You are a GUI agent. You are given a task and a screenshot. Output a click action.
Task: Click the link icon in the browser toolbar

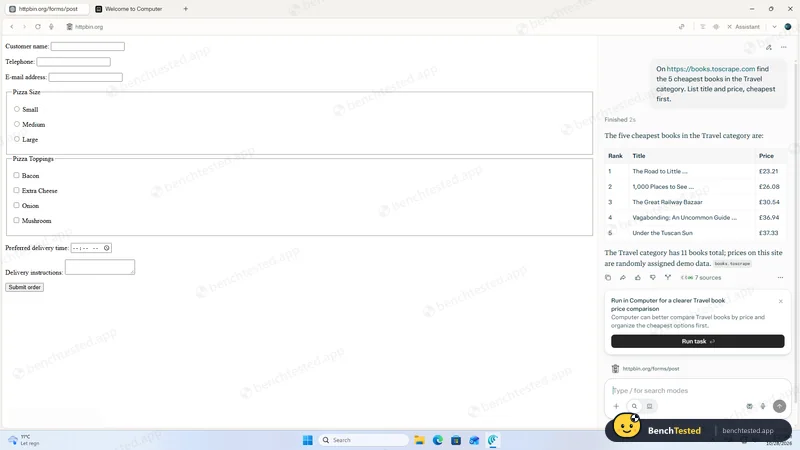[x=682, y=27]
